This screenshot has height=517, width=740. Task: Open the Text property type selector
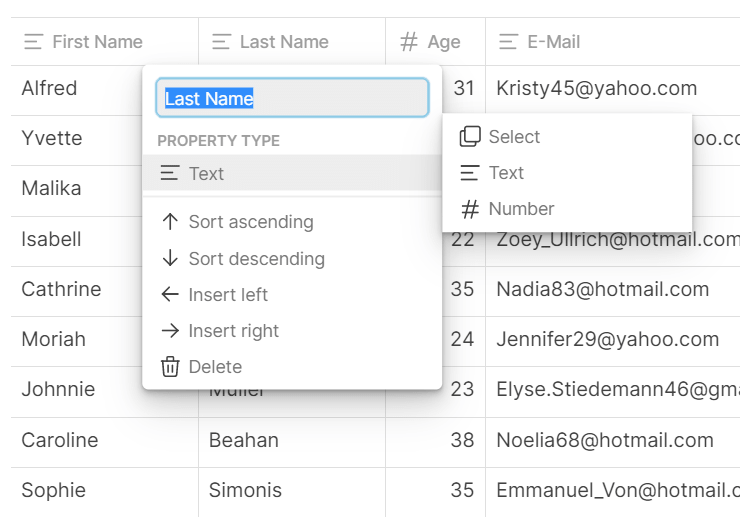[x=291, y=174]
